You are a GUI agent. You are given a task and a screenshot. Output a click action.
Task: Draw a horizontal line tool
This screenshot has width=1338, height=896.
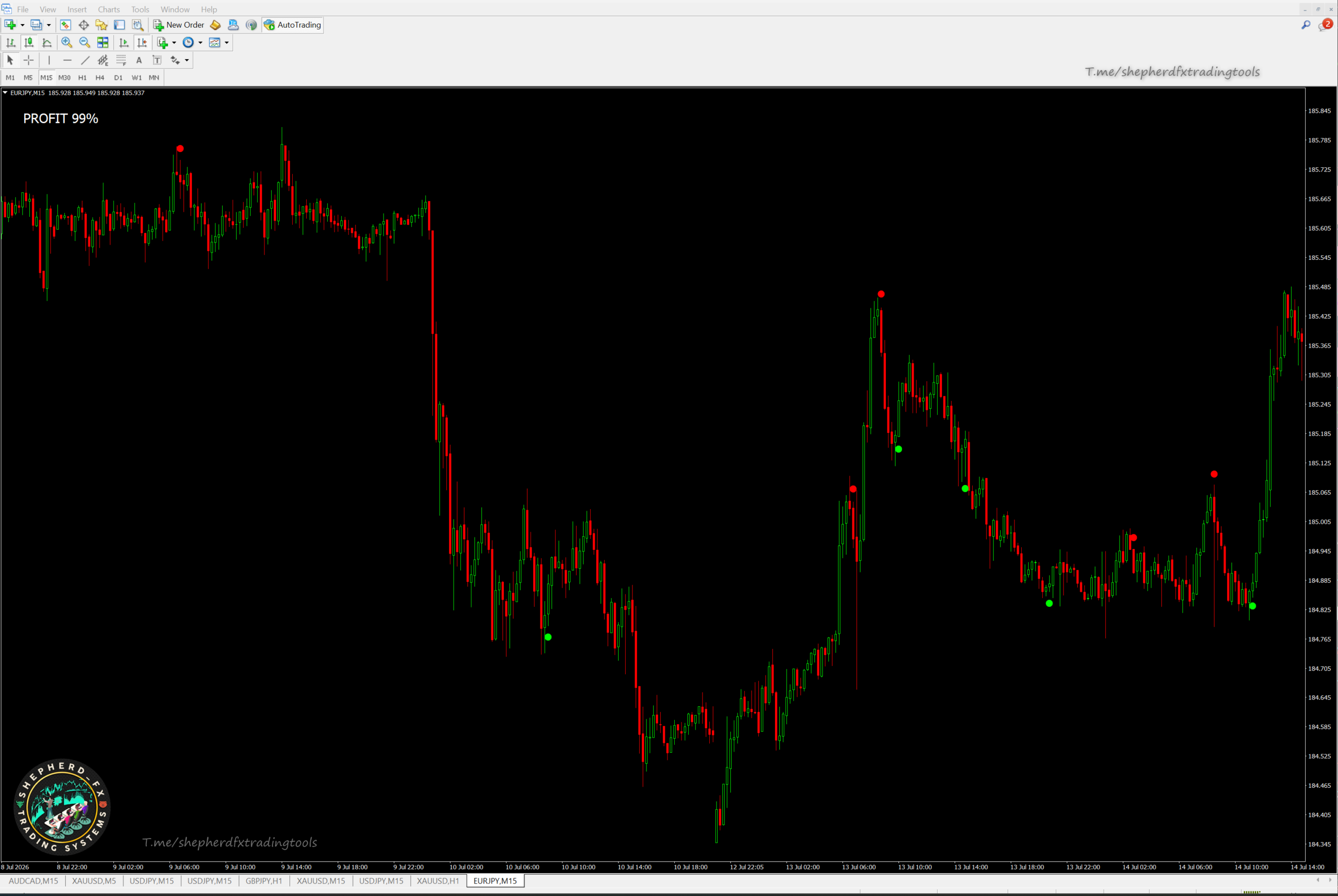tap(67, 60)
